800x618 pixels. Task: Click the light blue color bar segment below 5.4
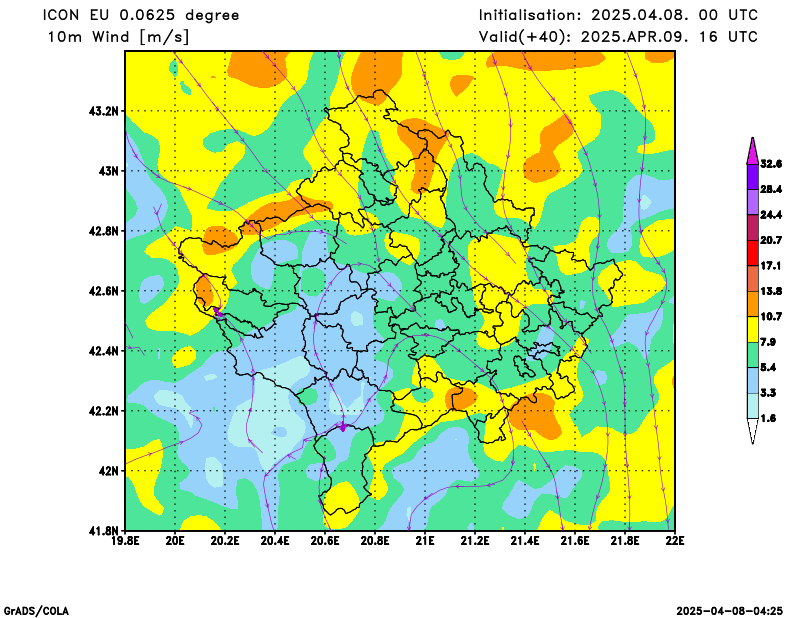753,381
